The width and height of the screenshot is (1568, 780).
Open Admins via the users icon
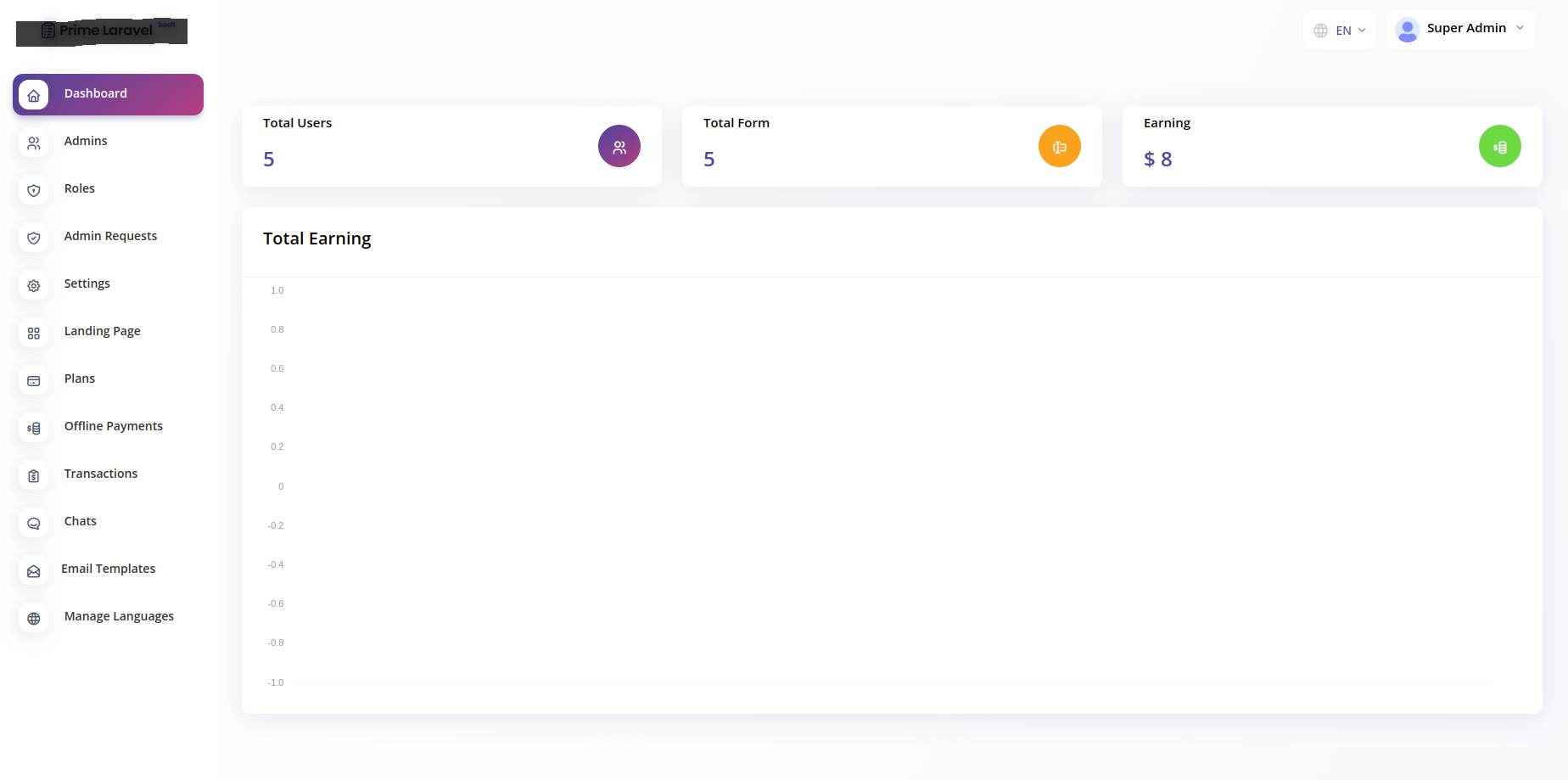click(x=34, y=143)
